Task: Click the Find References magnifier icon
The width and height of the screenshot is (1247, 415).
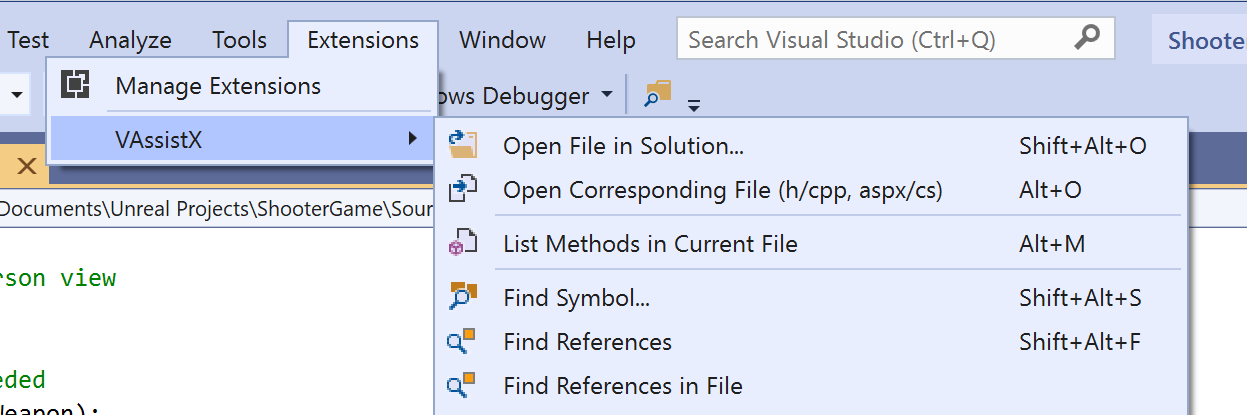Action: coord(461,342)
